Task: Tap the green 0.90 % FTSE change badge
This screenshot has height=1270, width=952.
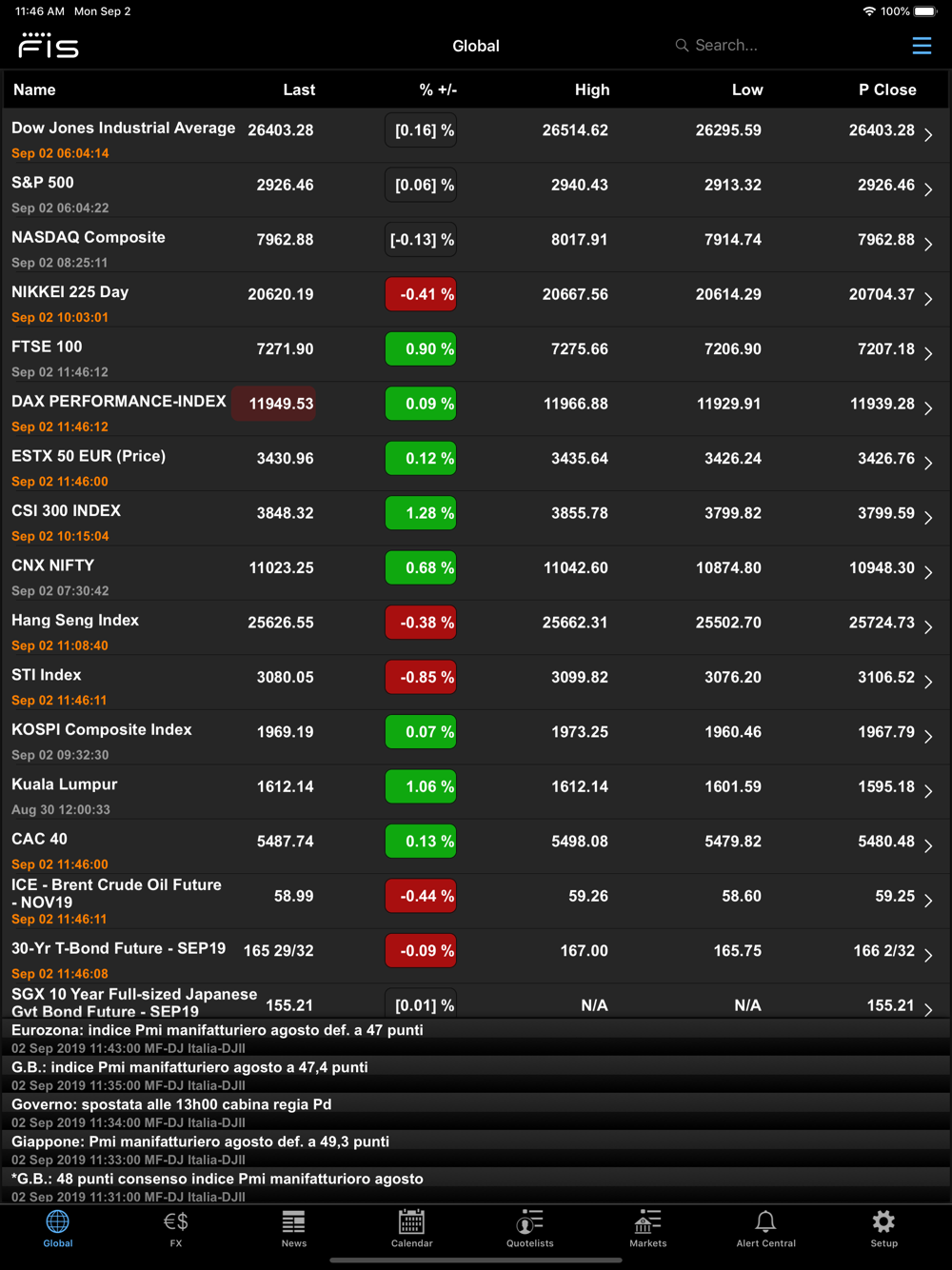Action: click(421, 349)
